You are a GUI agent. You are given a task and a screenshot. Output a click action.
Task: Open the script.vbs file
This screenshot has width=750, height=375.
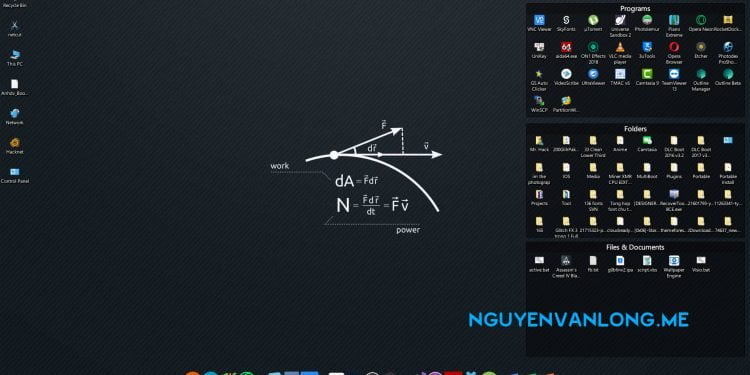coord(647,264)
